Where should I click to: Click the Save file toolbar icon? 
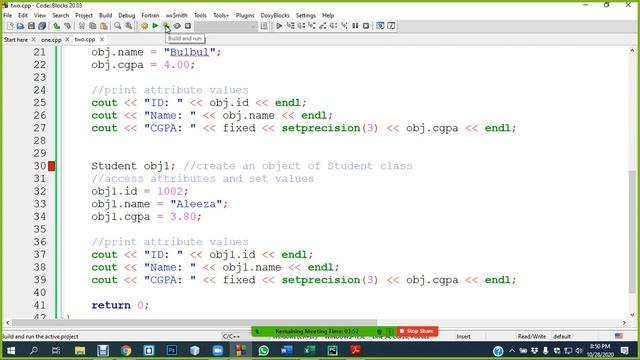pos(31,26)
